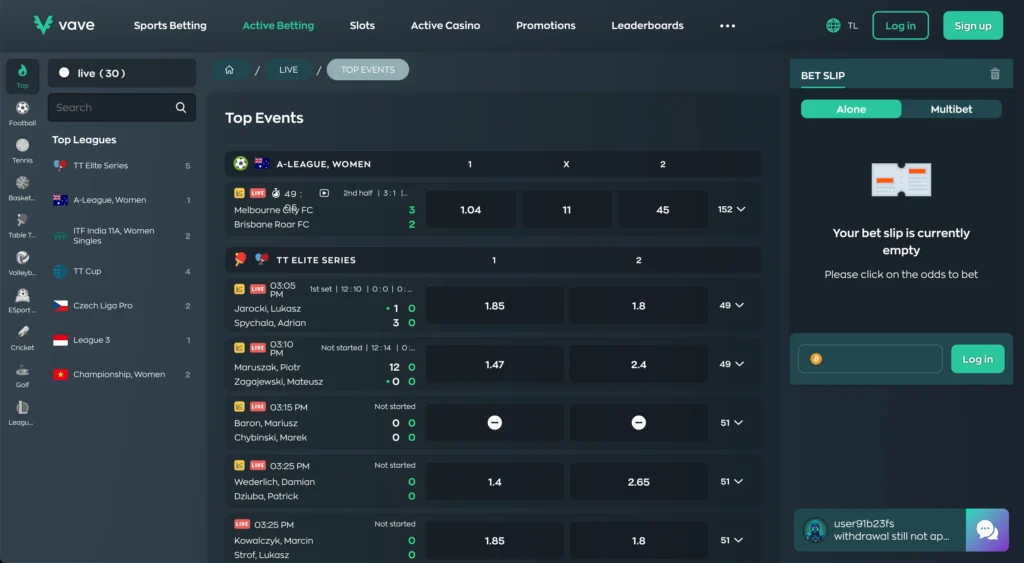1024x563 pixels.
Task: Open live stream icon for Melbourne City match
Action: (x=324, y=193)
